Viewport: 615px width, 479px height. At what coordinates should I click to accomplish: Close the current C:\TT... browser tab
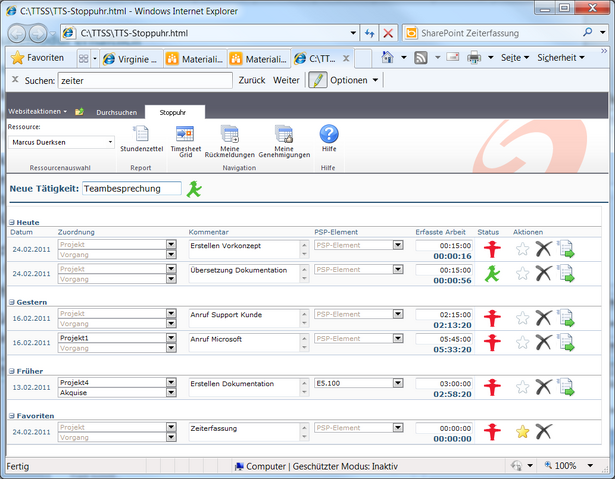346,58
